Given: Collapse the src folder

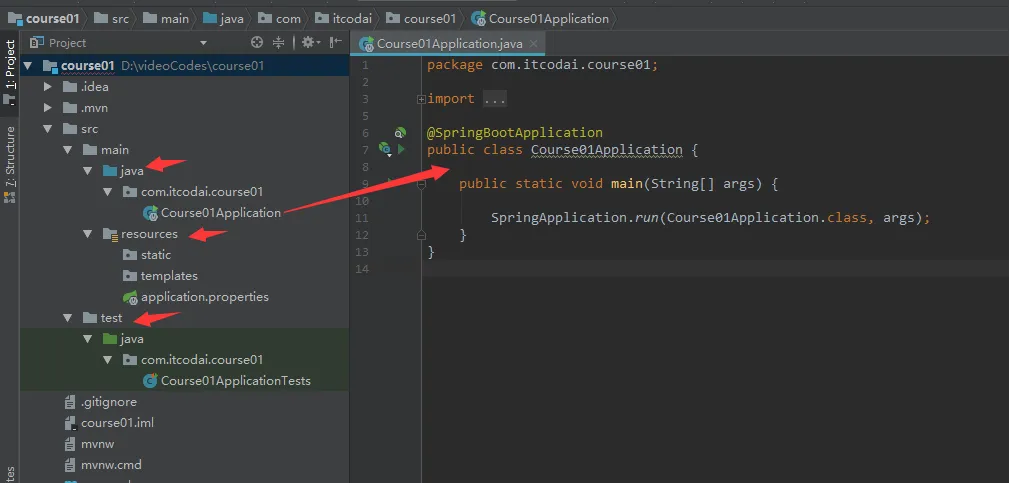Looking at the screenshot, I should pos(48,129).
